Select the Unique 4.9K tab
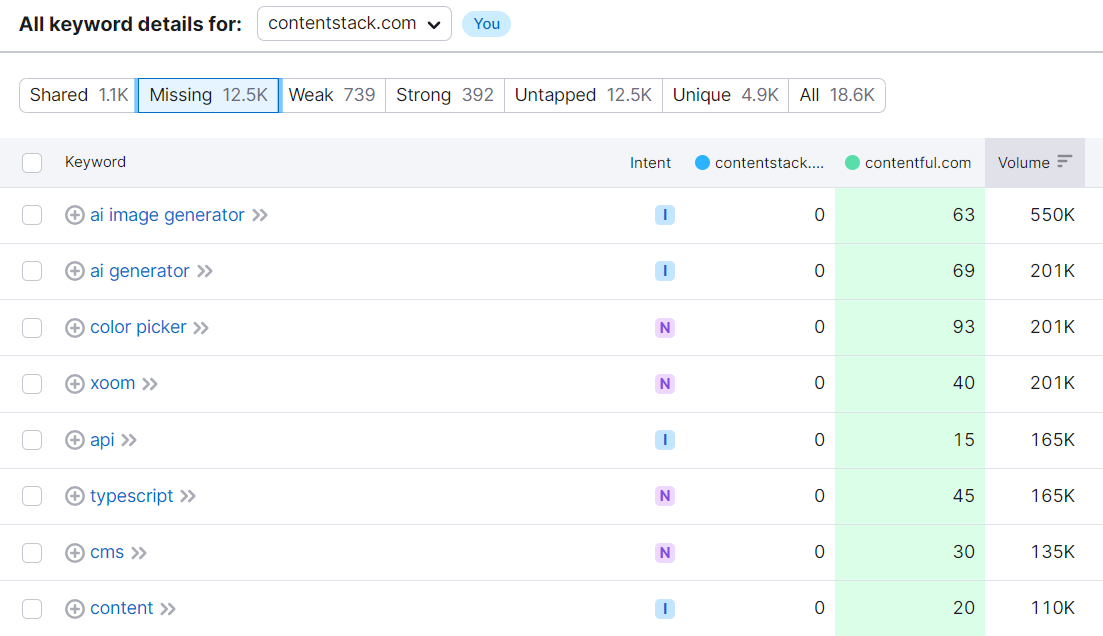 pyautogui.click(x=725, y=95)
